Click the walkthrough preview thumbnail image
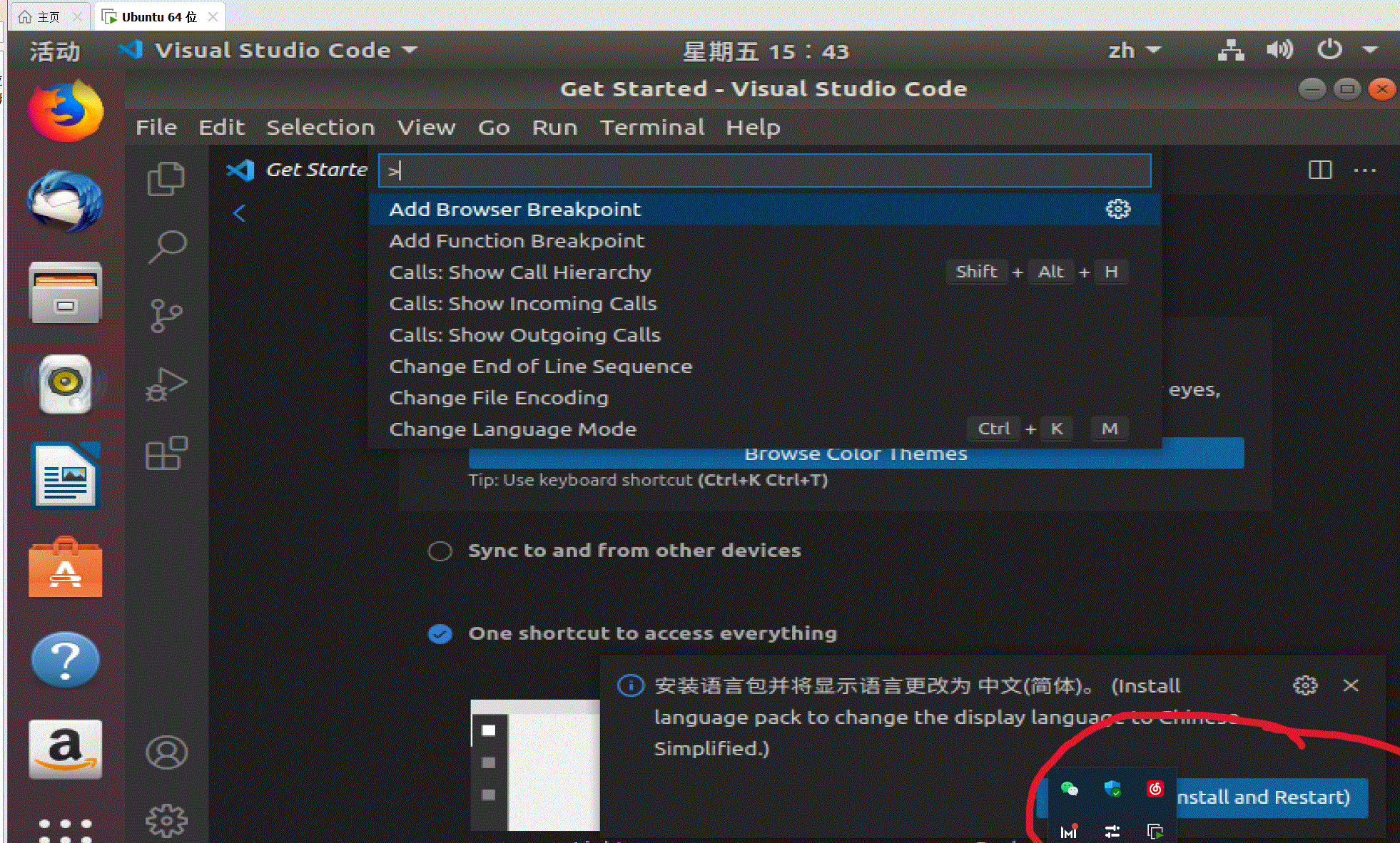 click(x=535, y=765)
